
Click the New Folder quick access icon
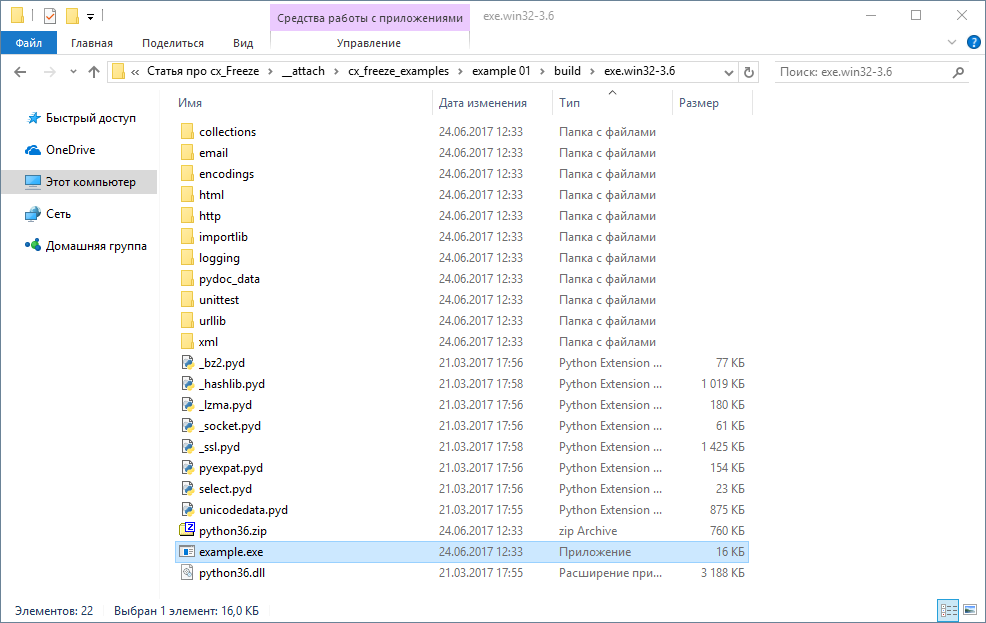(x=72, y=16)
